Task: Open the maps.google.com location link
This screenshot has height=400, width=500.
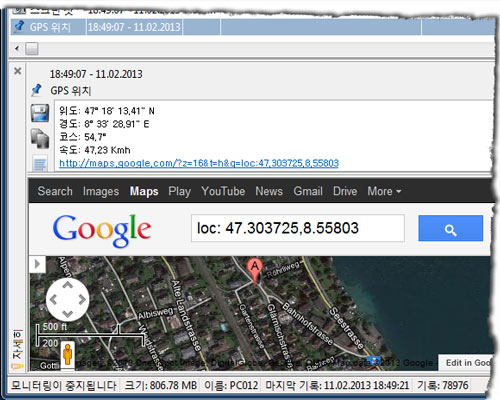Action: (199, 163)
